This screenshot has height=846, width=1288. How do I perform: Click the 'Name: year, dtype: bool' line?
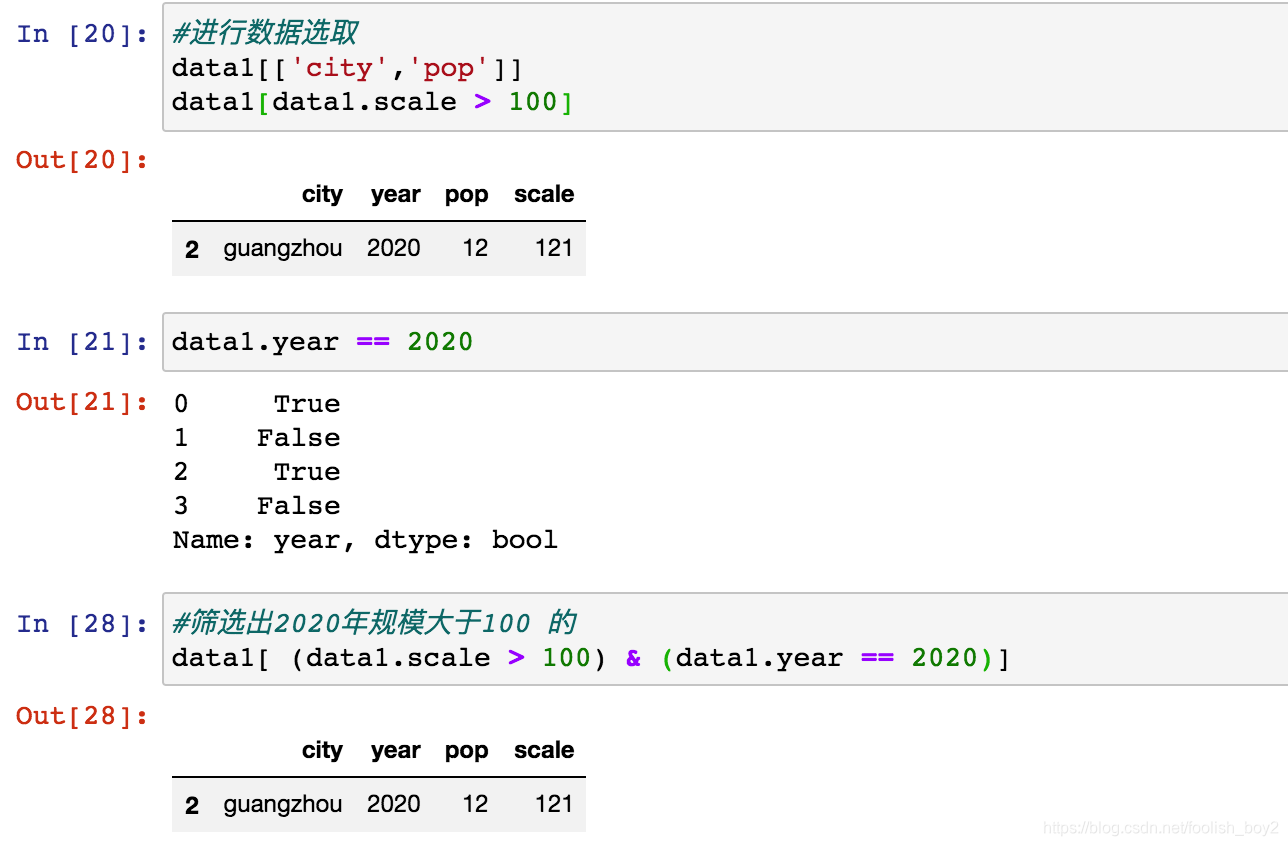365,540
